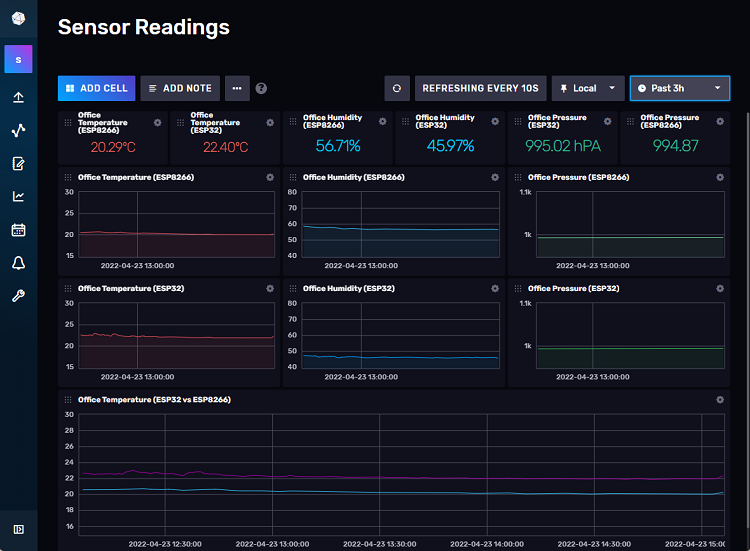The width and height of the screenshot is (750, 551).
Task: Grab drag handle of Office Humidity (ESP32) graph
Action: coord(293,288)
